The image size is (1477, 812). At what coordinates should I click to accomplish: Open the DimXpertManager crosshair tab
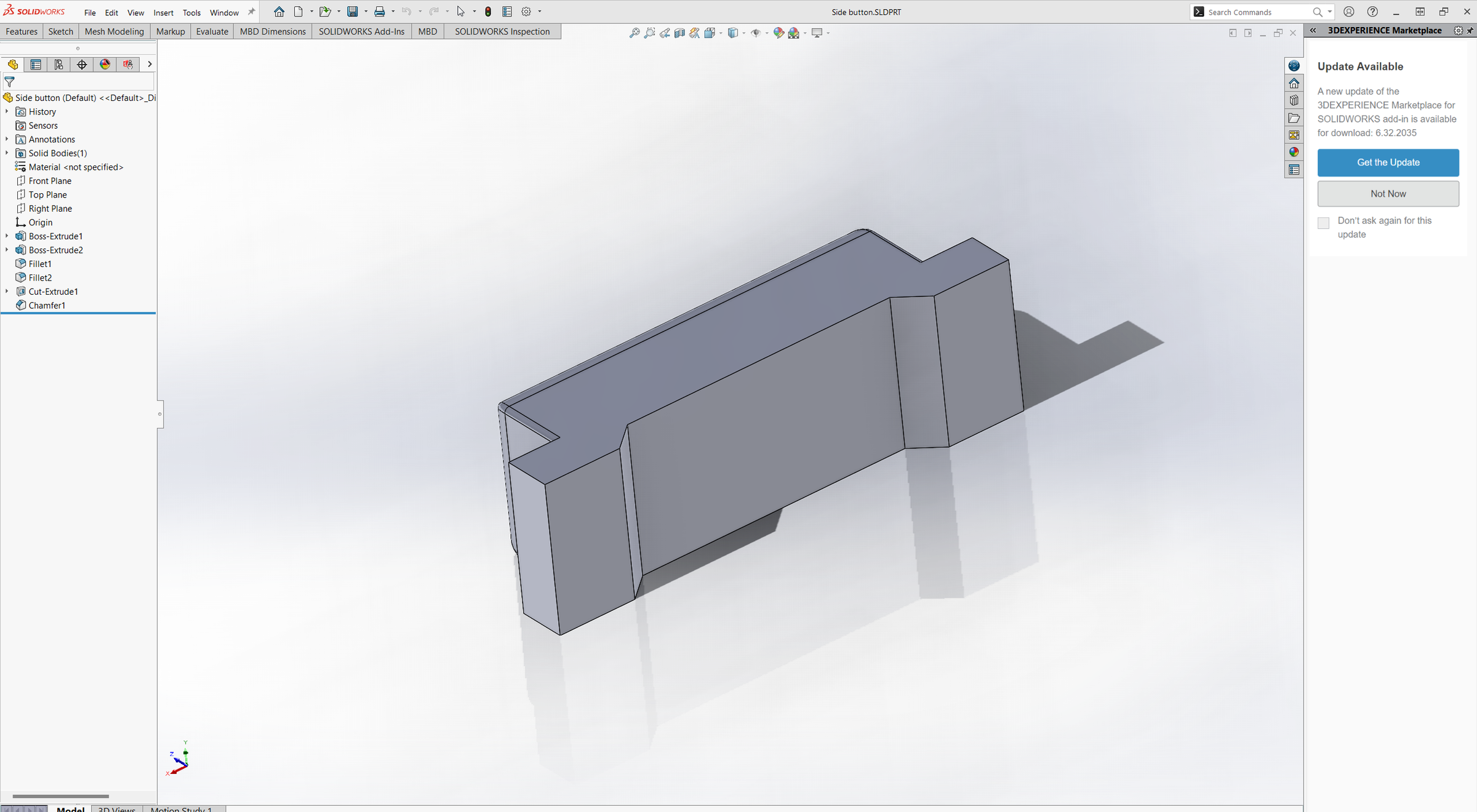(x=82, y=65)
